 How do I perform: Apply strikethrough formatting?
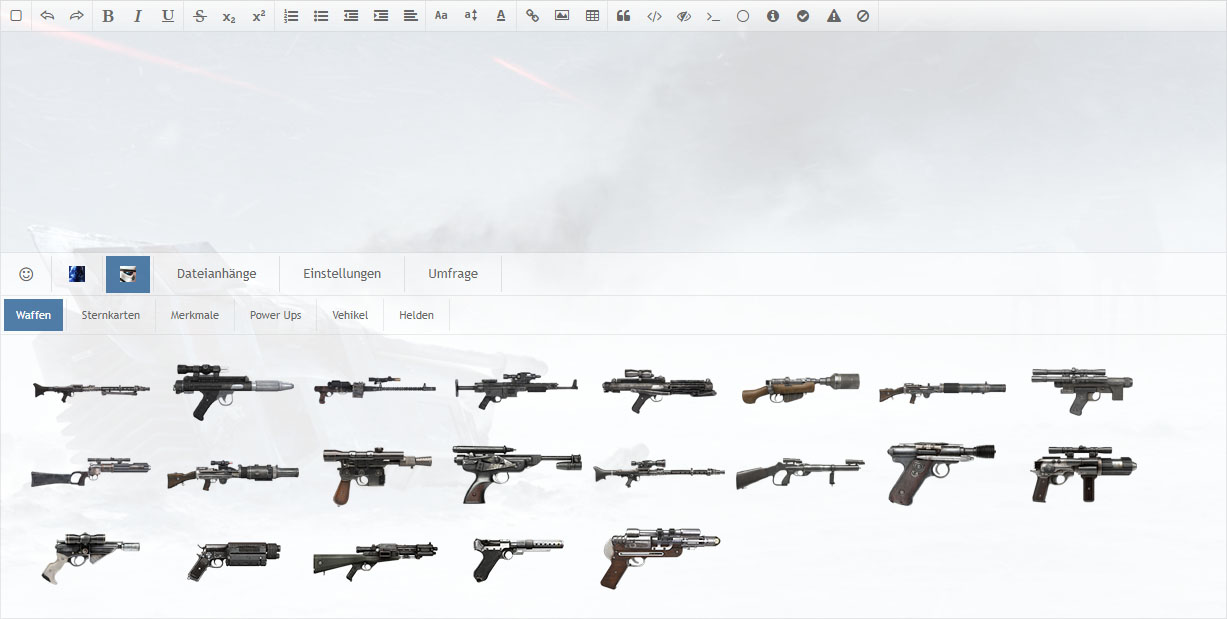coord(199,16)
